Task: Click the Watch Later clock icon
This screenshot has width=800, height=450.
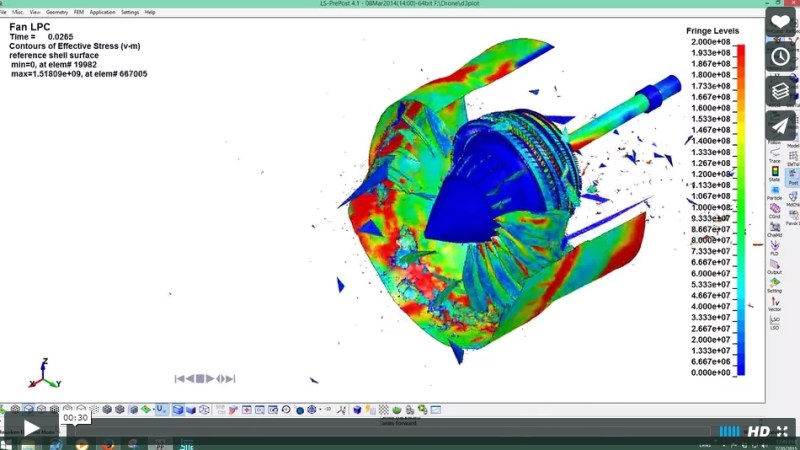Action: [x=781, y=56]
